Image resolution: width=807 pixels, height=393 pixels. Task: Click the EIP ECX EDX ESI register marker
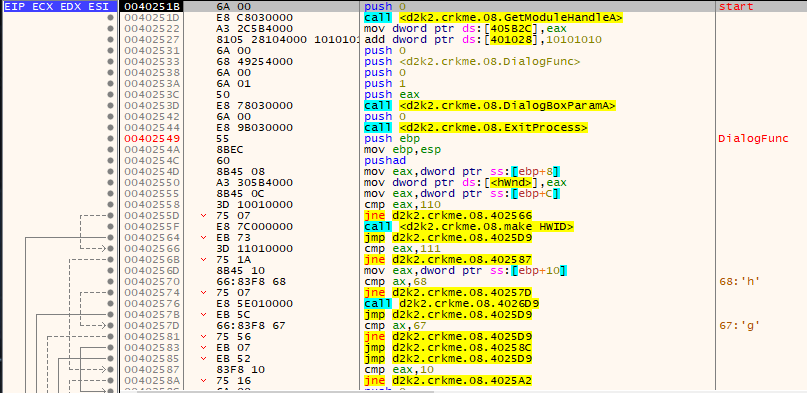point(58,7)
